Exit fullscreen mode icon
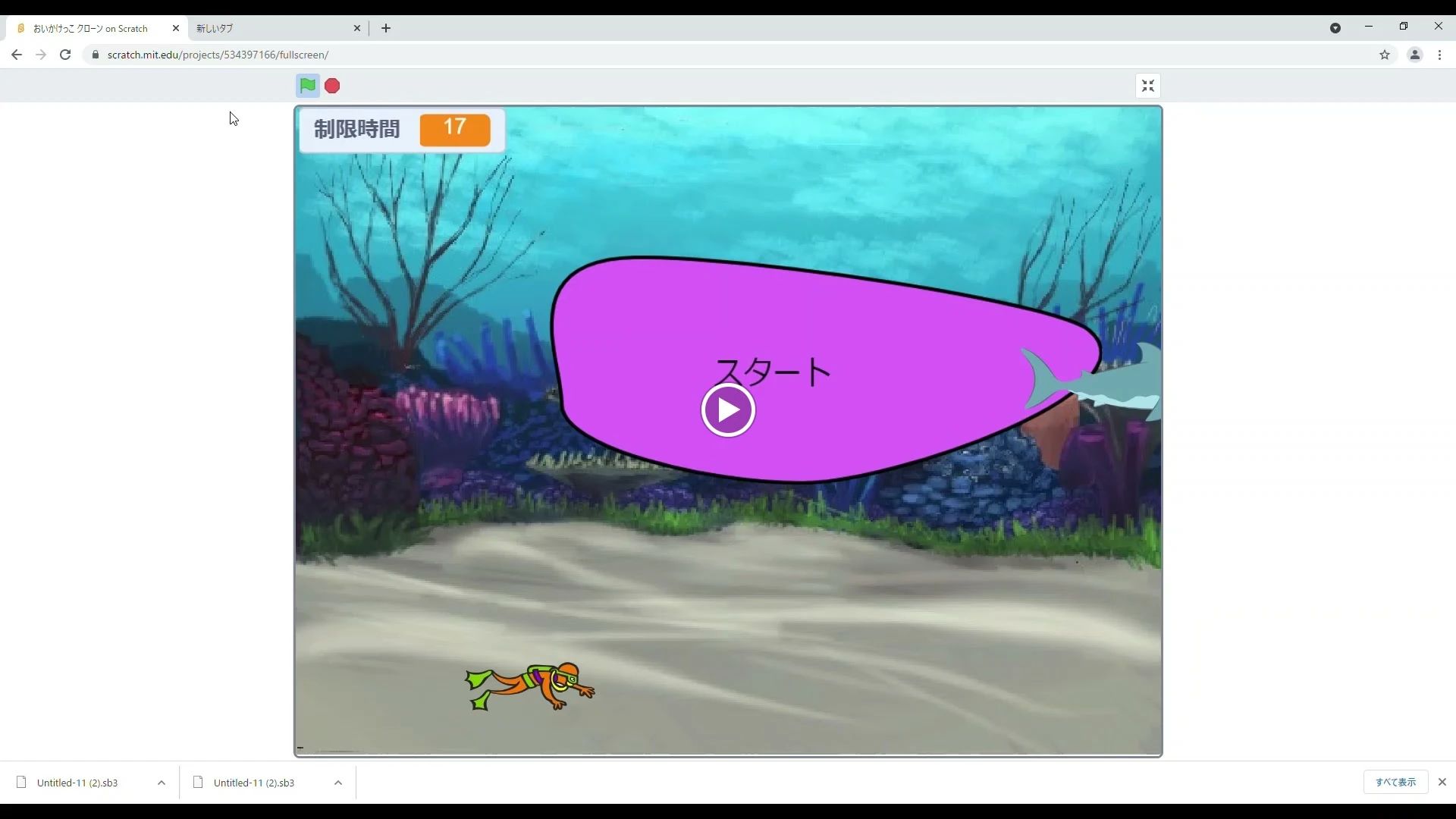This screenshot has height=819, width=1456. point(1147,86)
